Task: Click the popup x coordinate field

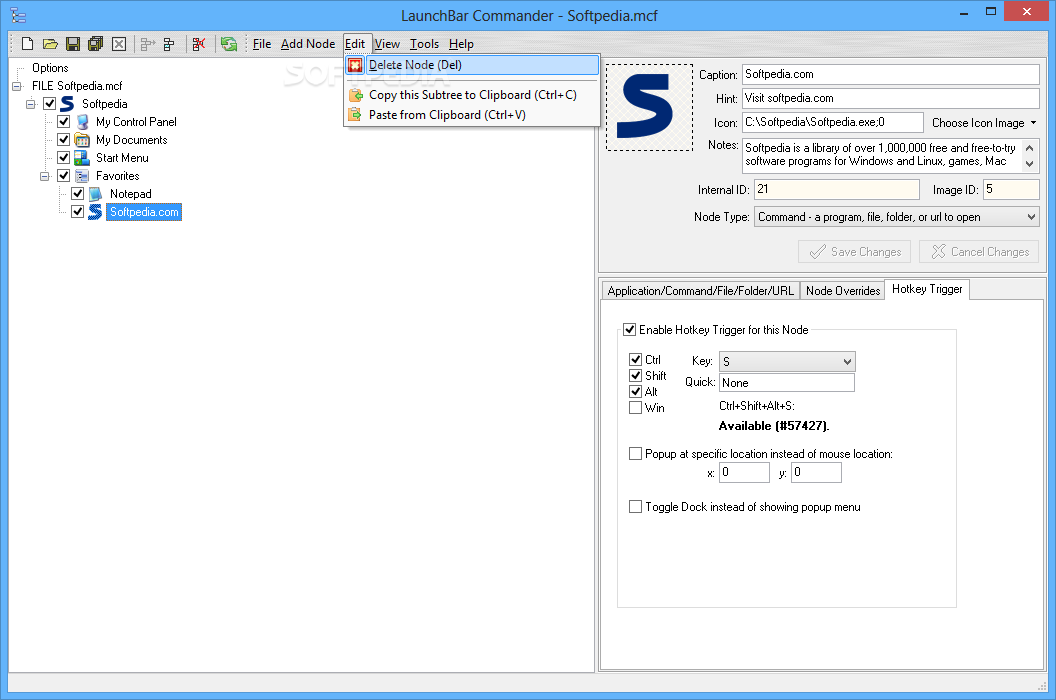Action: click(x=744, y=472)
